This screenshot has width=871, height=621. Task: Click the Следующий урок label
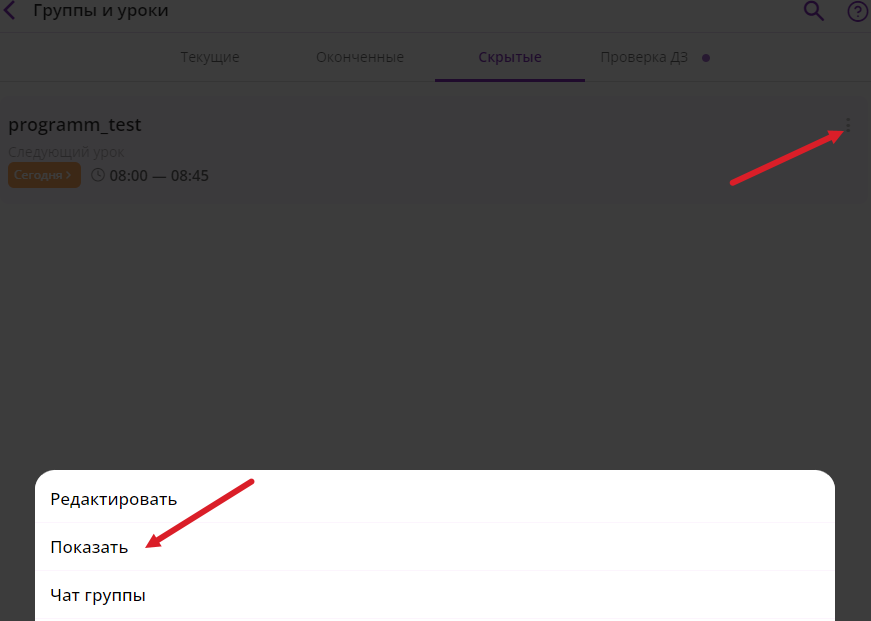click(66, 152)
